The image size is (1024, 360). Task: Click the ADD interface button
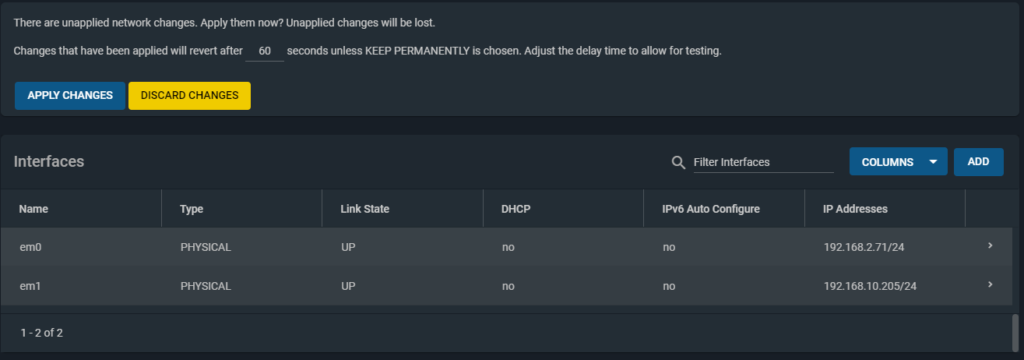click(x=978, y=161)
